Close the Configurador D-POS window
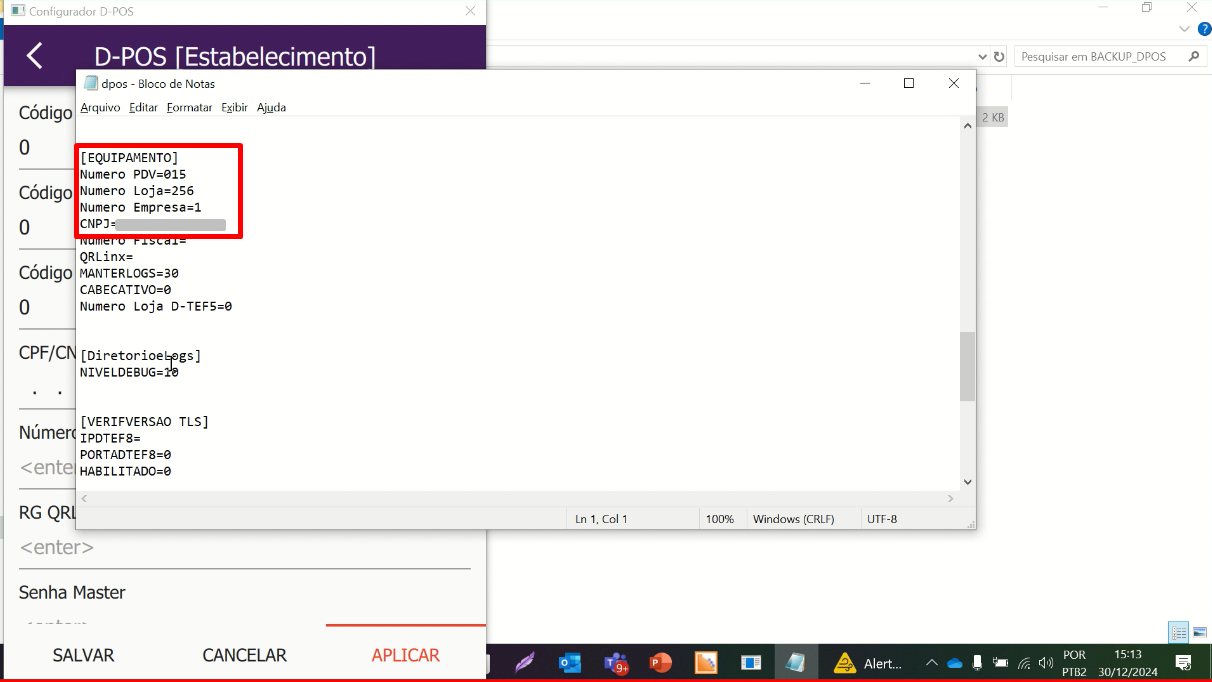This screenshot has height=682, width=1212. click(470, 11)
